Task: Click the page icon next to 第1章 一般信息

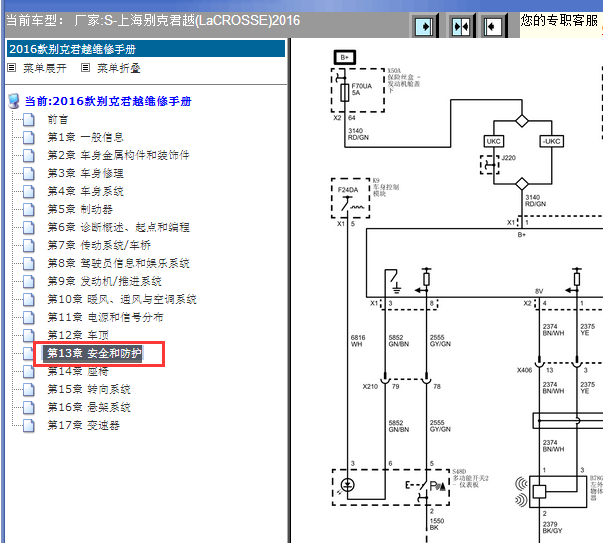Action: (x=28, y=138)
